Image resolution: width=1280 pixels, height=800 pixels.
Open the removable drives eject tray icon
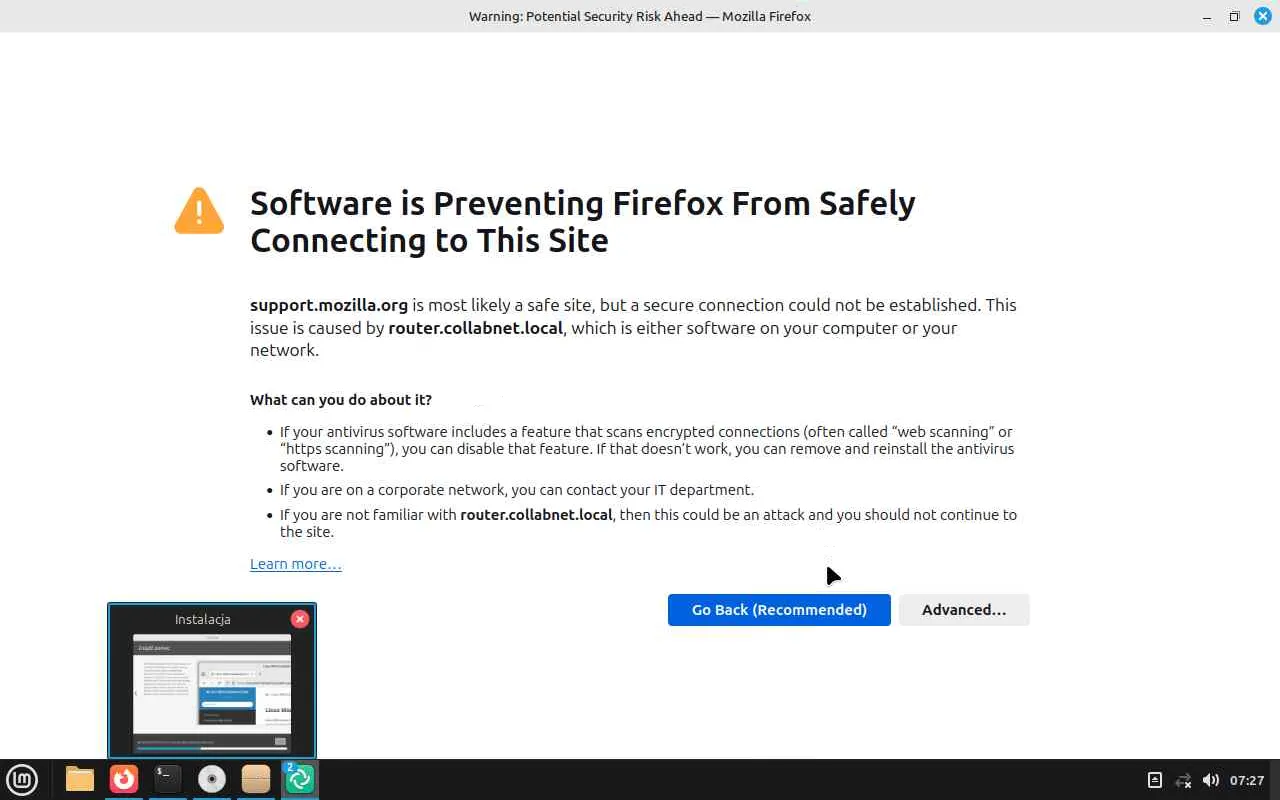(1154, 780)
